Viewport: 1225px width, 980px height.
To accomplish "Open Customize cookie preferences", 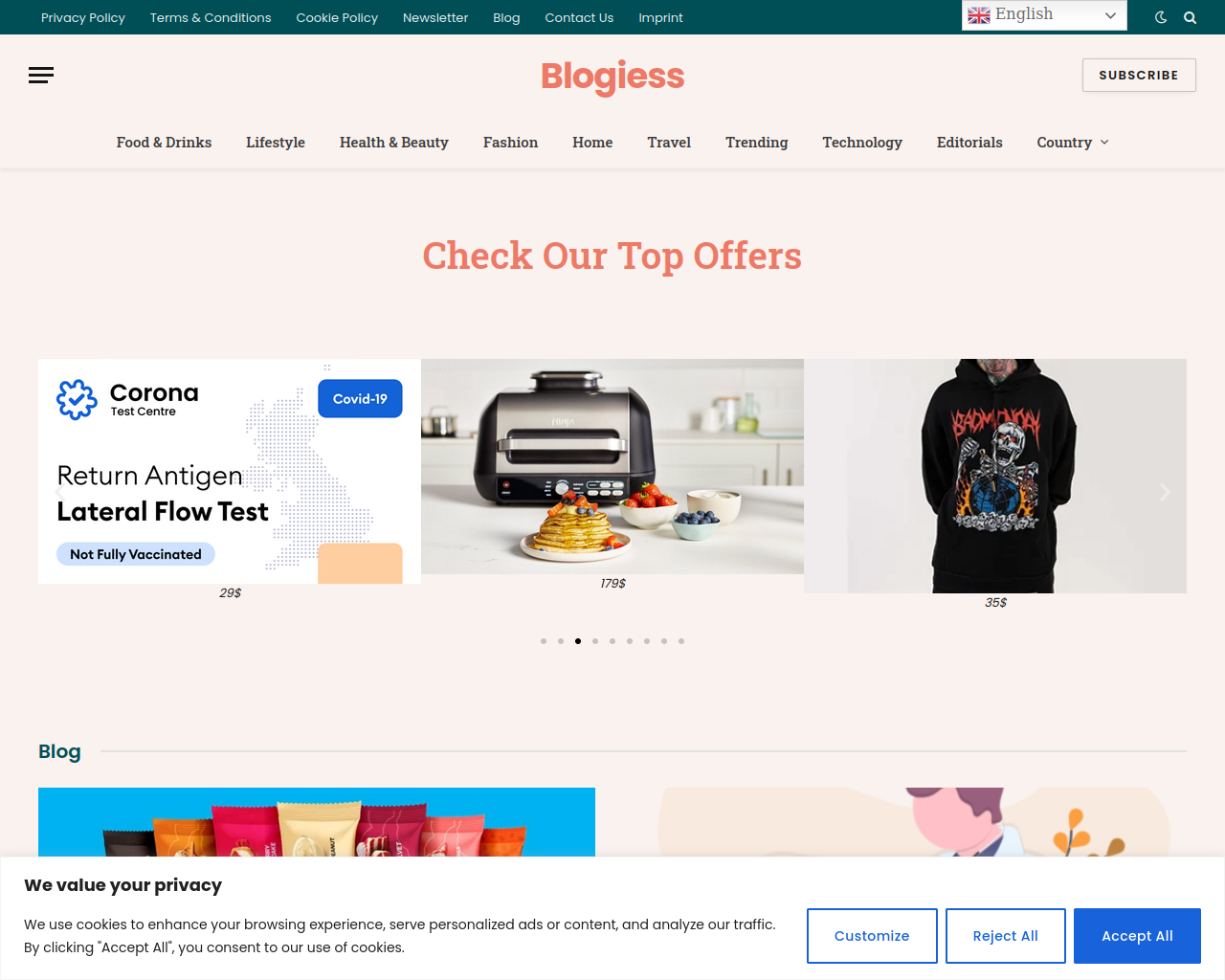I will (x=872, y=936).
